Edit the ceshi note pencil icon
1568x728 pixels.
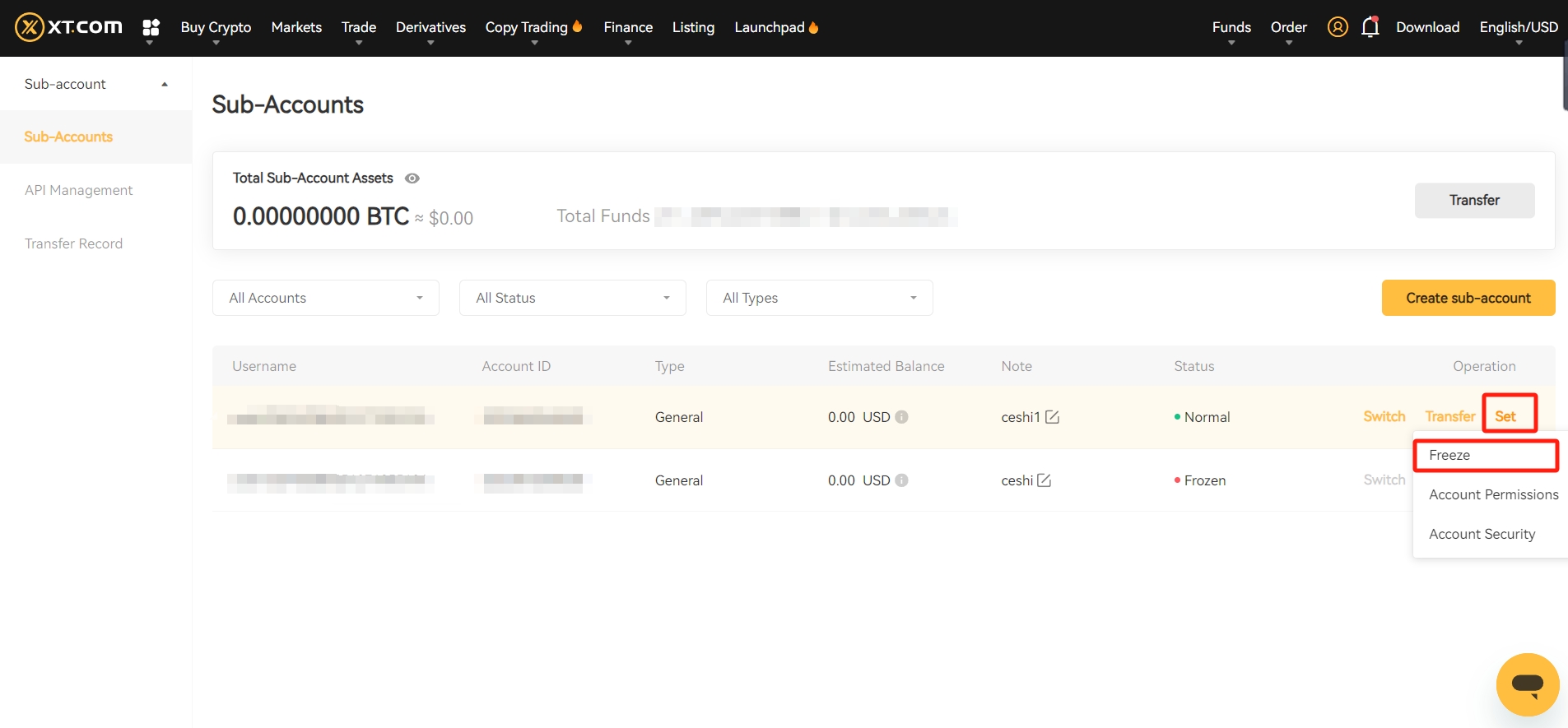pos(1044,480)
